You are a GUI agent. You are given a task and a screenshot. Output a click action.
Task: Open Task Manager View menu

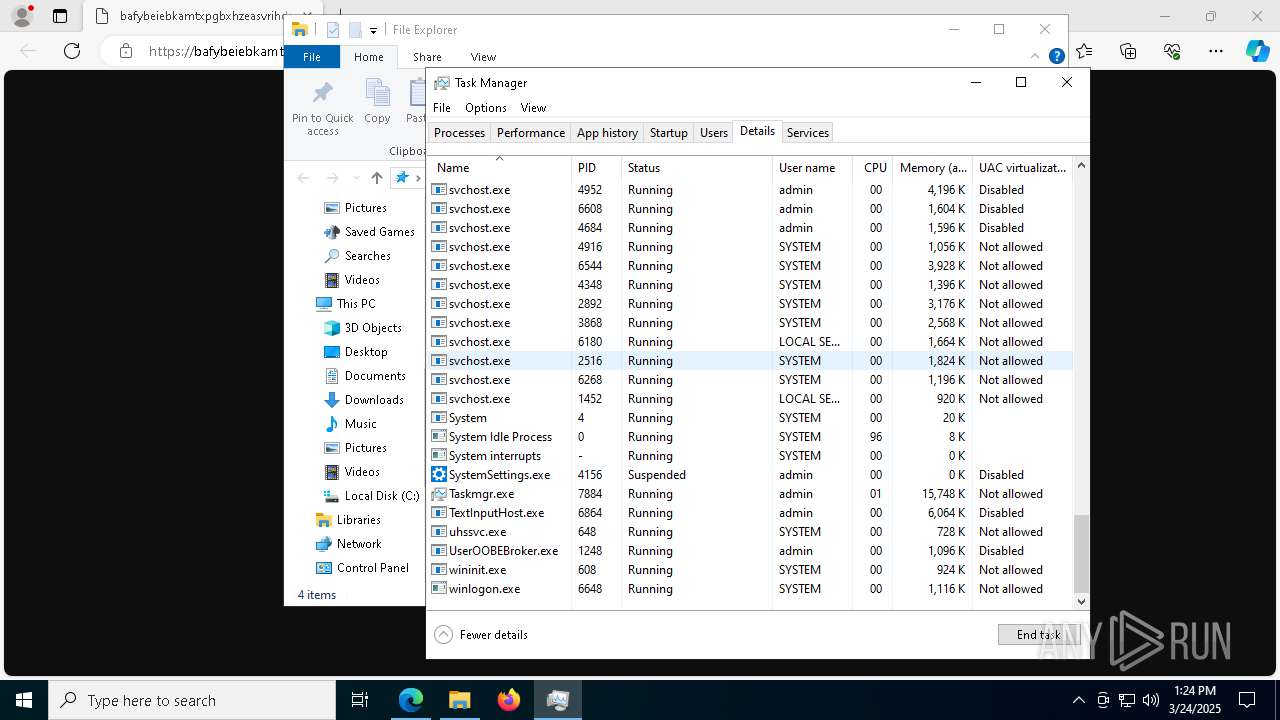pos(533,108)
